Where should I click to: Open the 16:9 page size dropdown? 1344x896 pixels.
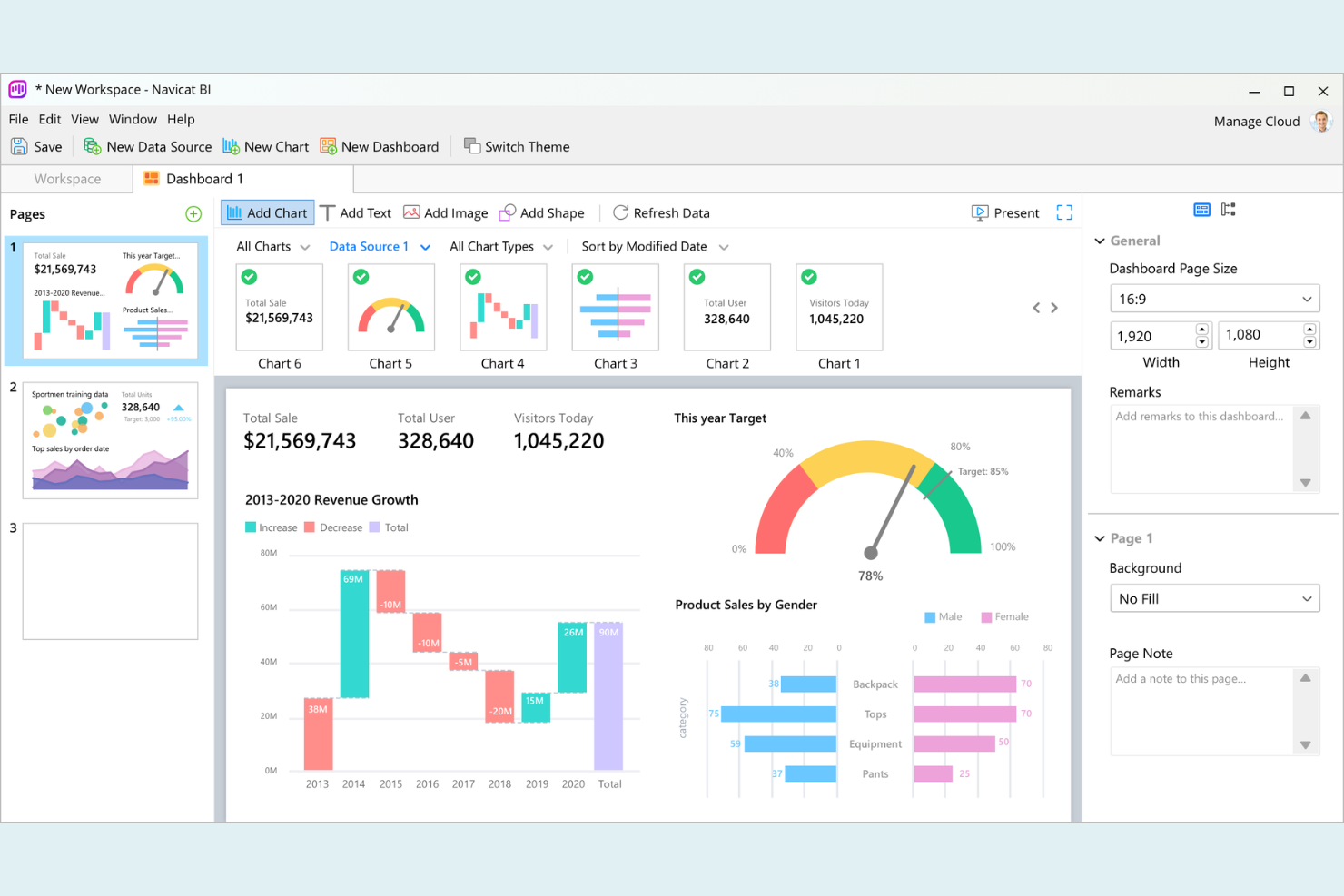pos(1214,299)
